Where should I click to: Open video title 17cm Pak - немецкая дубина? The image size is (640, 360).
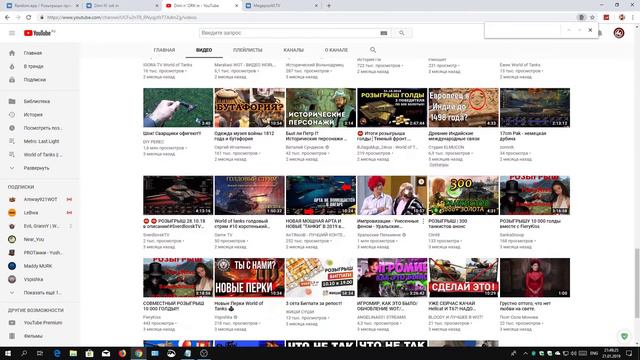coord(523,136)
